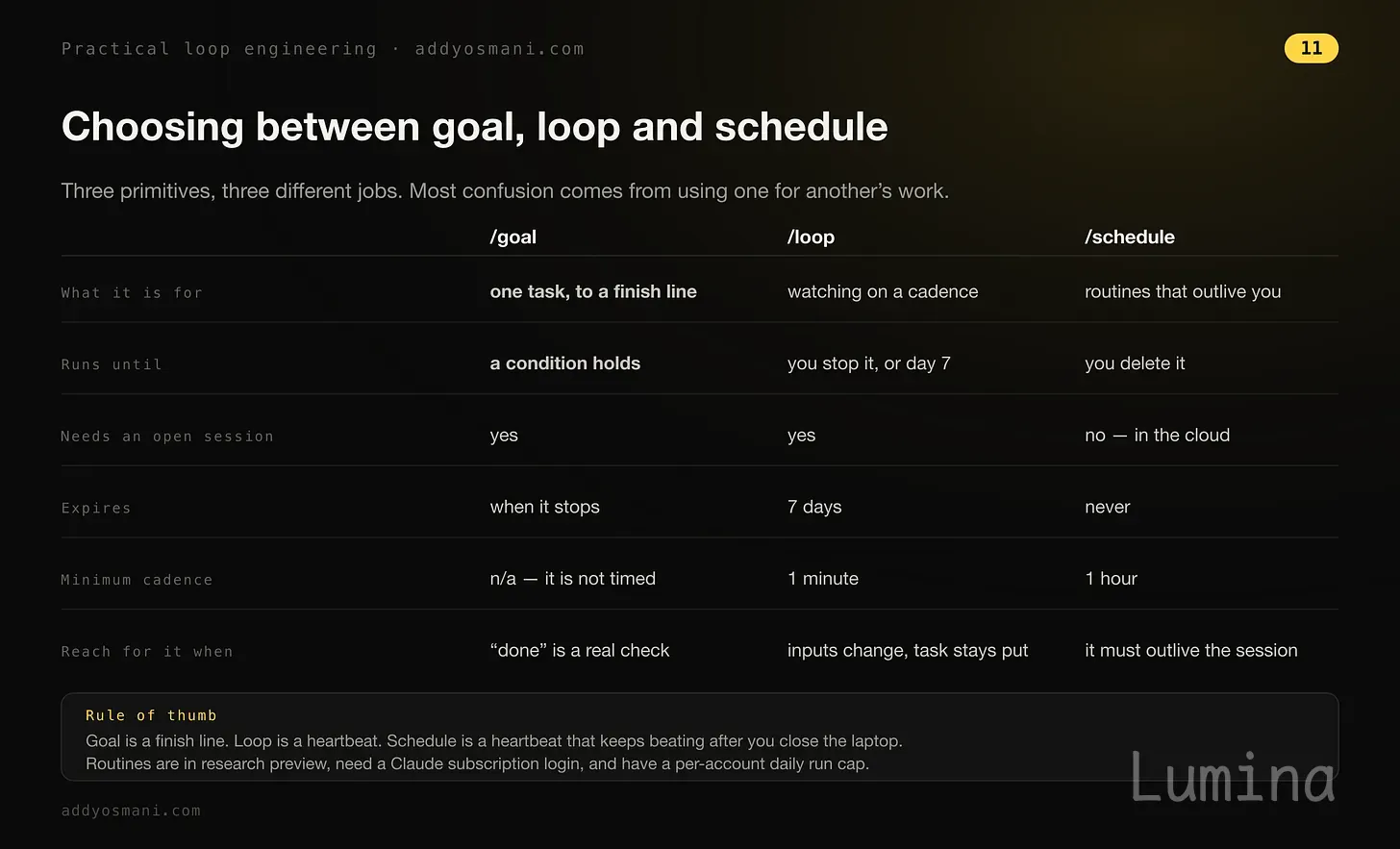Click the yellow slide number 11 badge

point(1311,48)
